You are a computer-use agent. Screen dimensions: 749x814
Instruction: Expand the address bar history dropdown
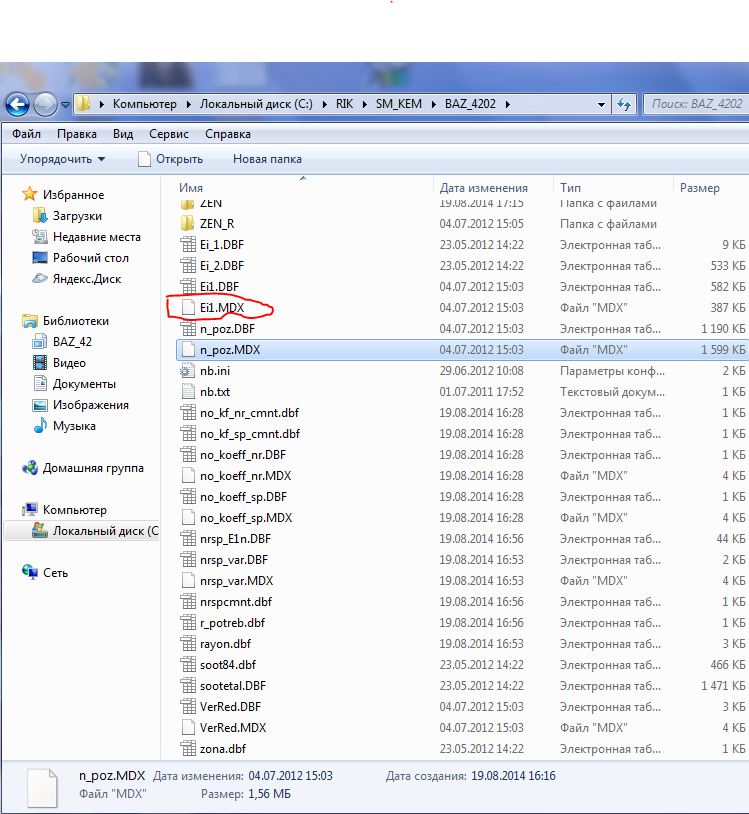pos(601,104)
